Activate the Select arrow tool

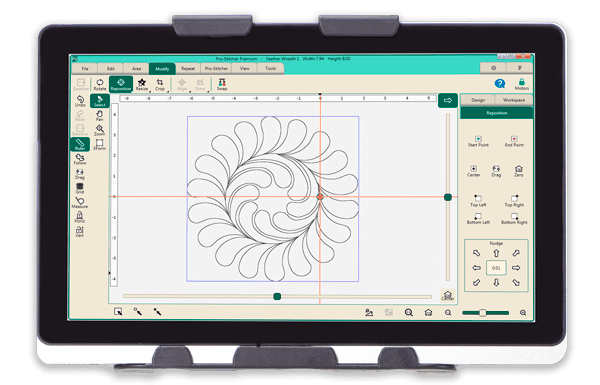99,101
